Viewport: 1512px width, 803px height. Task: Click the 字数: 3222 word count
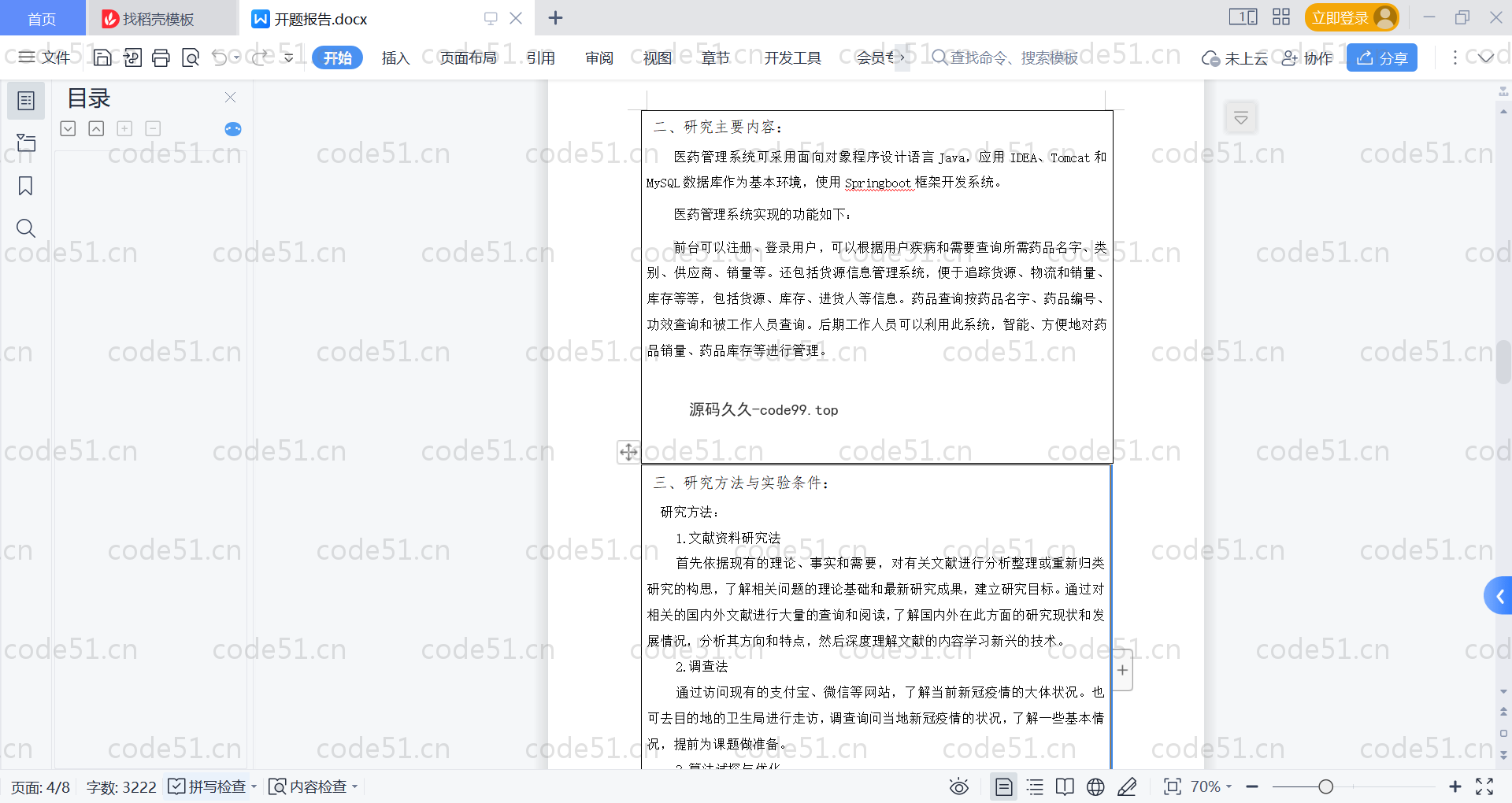tap(121, 787)
